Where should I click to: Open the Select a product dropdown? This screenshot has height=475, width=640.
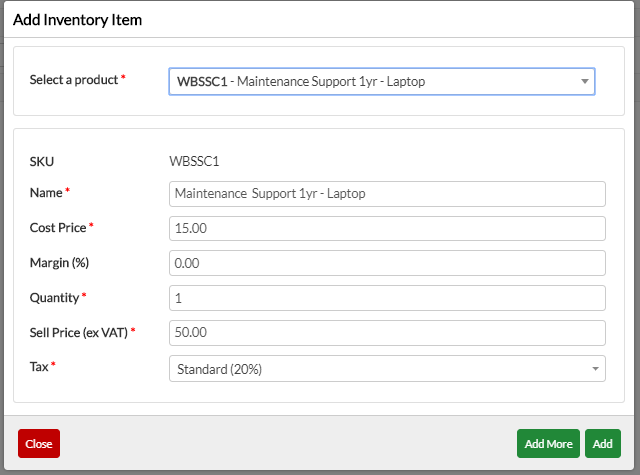[382, 82]
